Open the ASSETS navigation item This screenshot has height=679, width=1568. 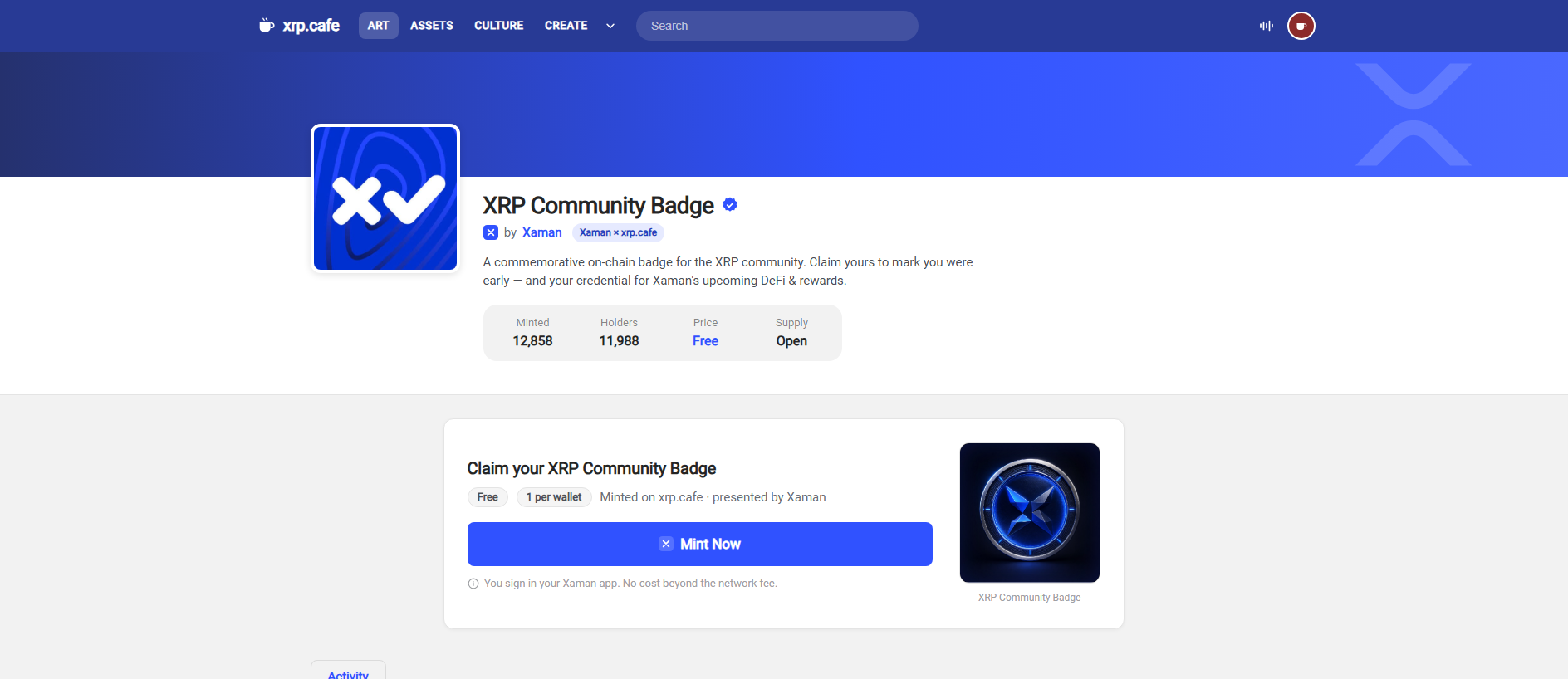click(432, 26)
